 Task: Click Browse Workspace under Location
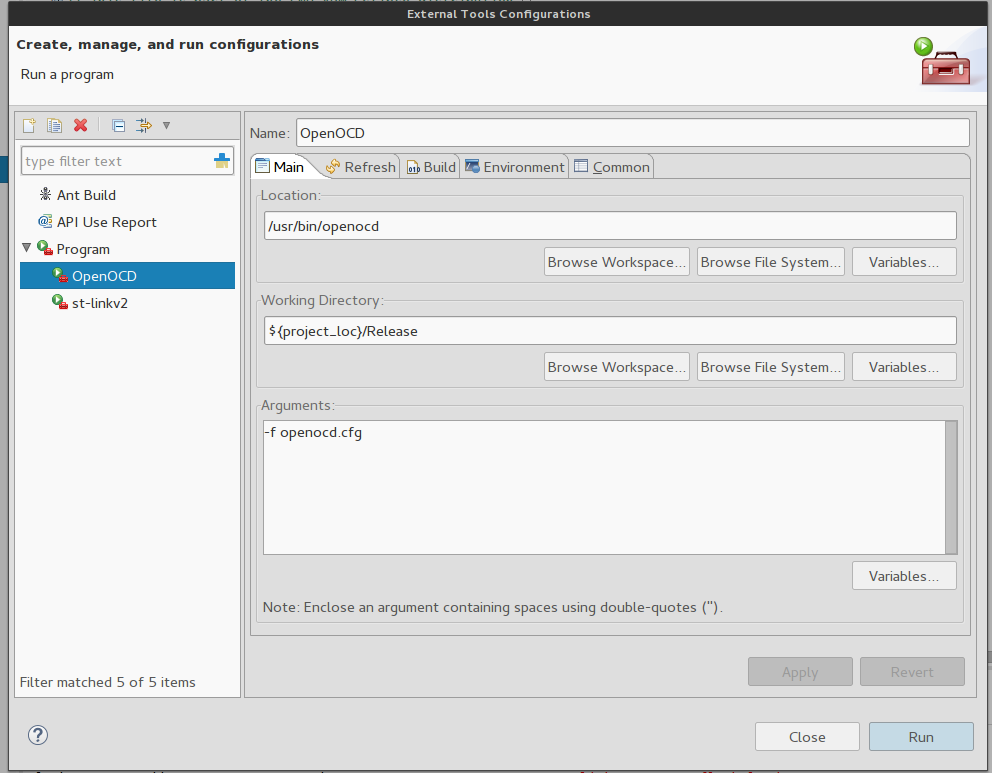point(617,262)
